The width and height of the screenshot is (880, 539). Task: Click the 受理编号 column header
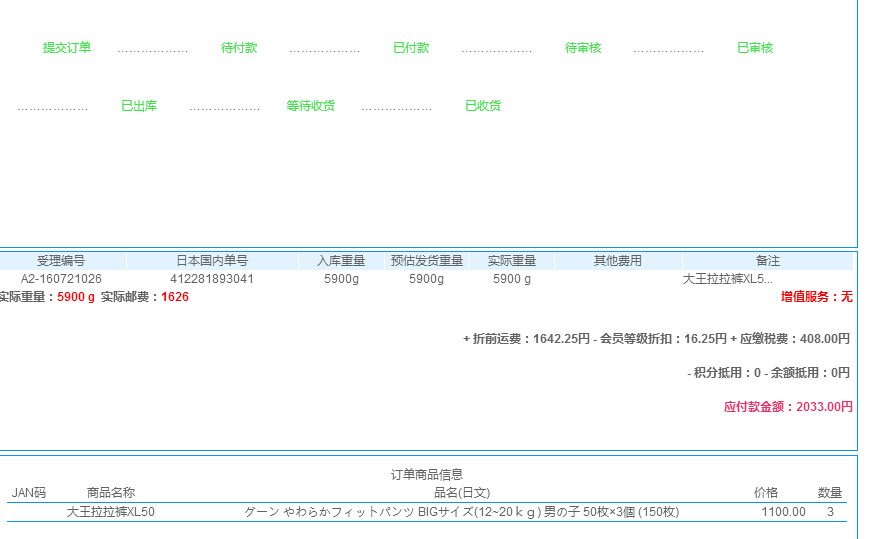coord(61,261)
